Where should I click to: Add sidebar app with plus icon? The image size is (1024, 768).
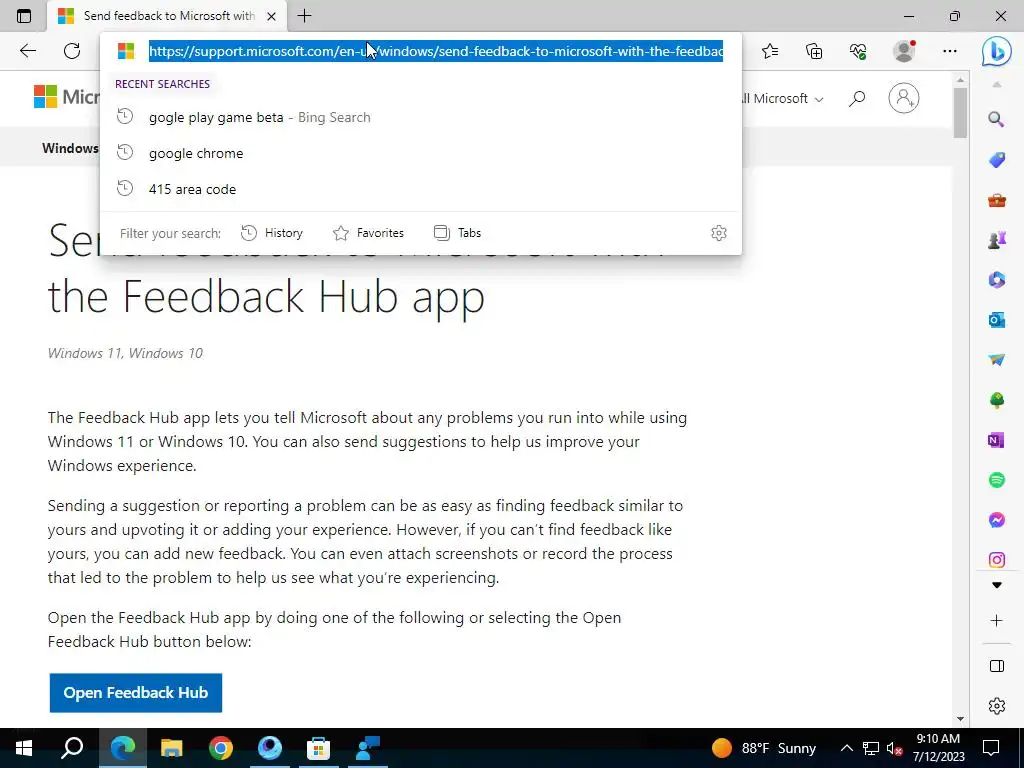point(997,620)
